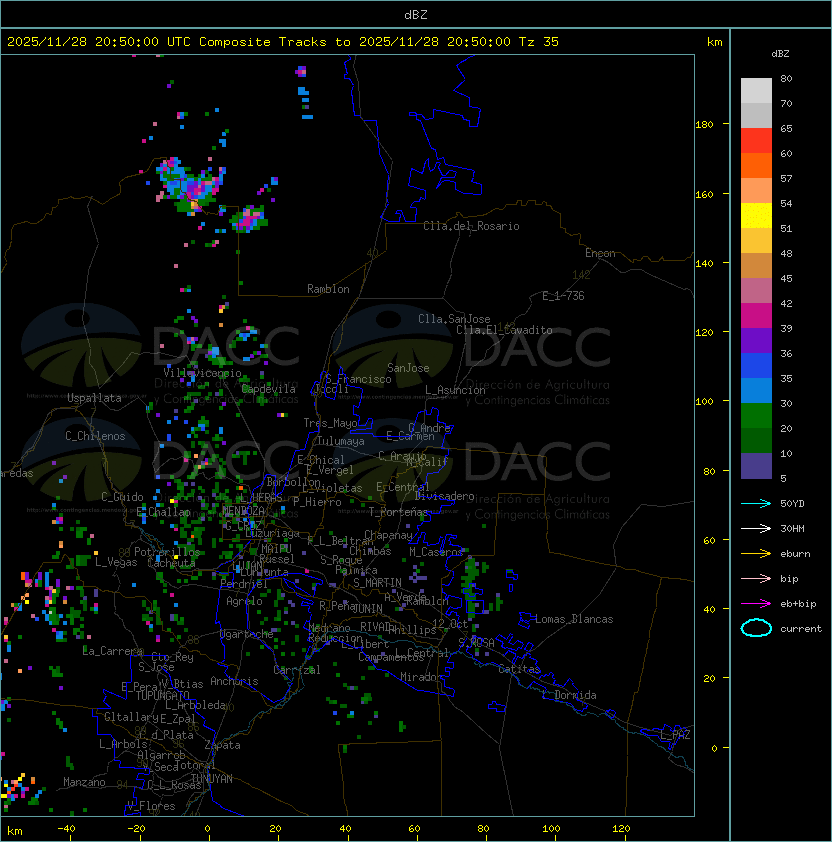Select the yellow 51-54 dBZ swatch
The height and width of the screenshot is (842, 832).
click(x=756, y=216)
